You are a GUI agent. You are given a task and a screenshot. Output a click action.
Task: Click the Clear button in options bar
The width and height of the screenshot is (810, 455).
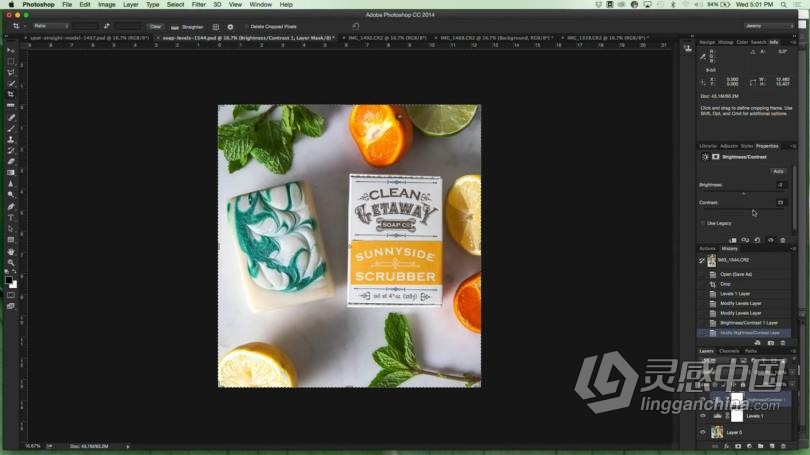(155, 26)
